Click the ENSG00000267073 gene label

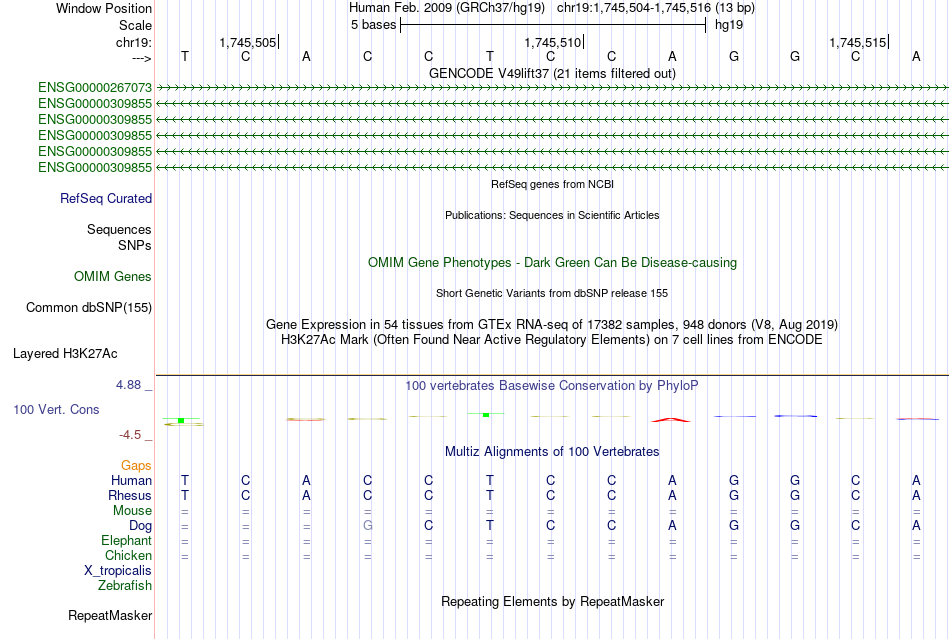(95, 88)
